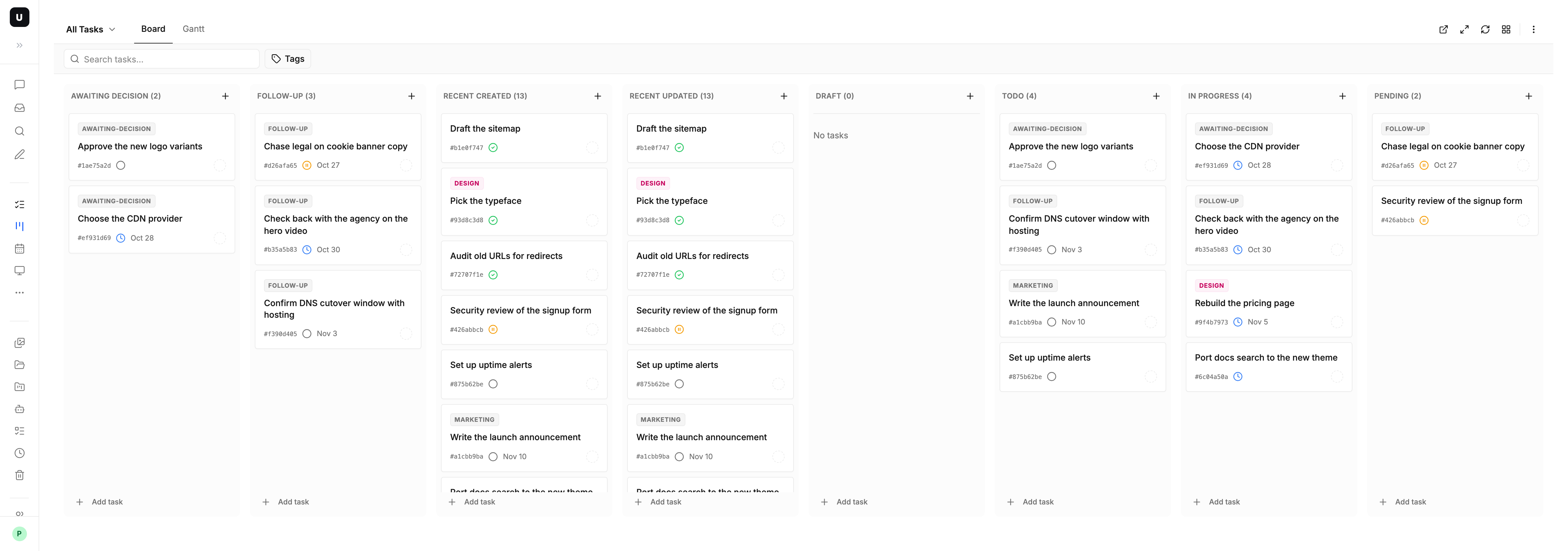Viewport: 1568px width, 551px height.
Task: Open the kanban board view icon in sidebar
Action: (x=20, y=226)
